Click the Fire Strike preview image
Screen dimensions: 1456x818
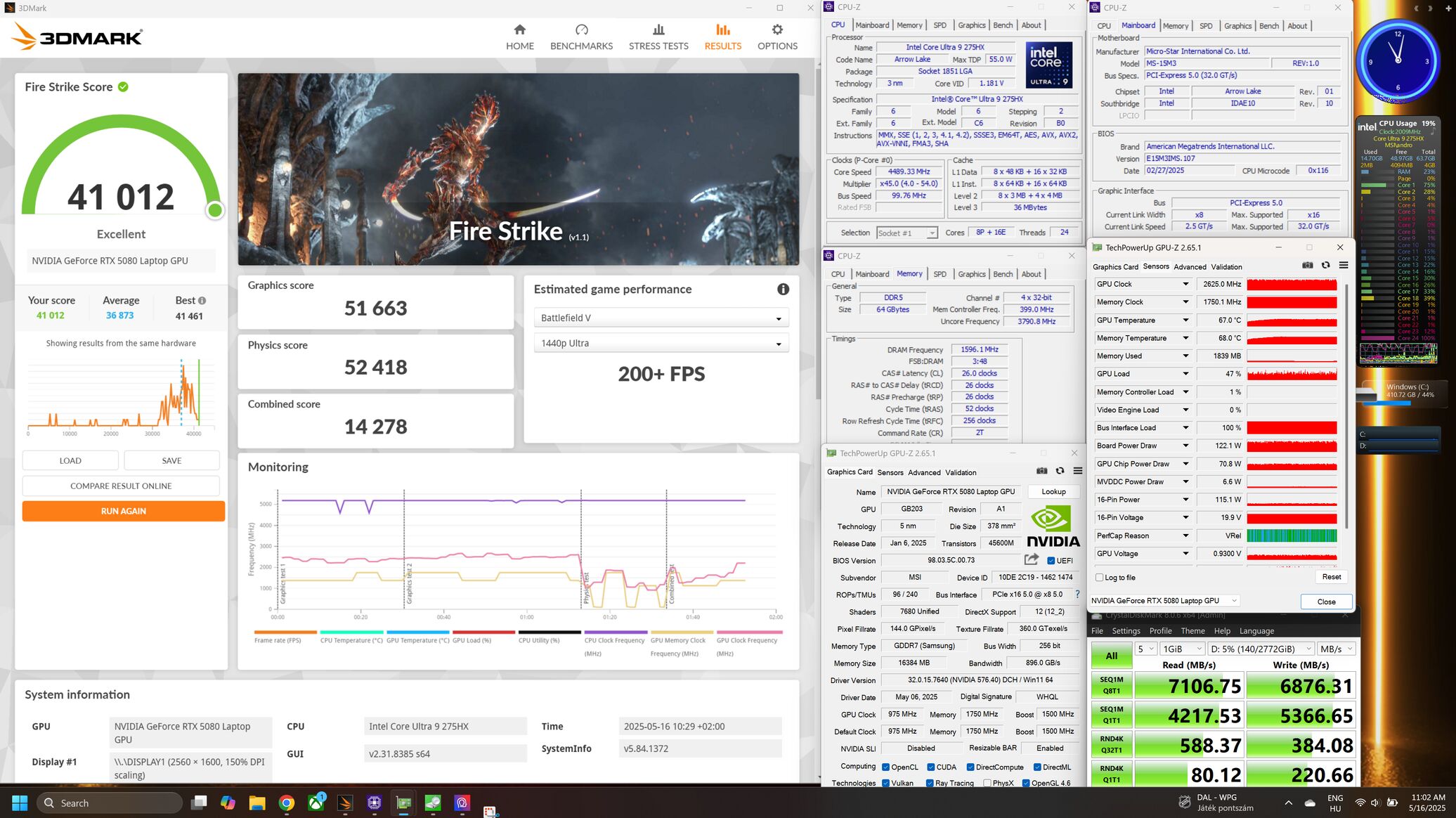click(x=519, y=169)
